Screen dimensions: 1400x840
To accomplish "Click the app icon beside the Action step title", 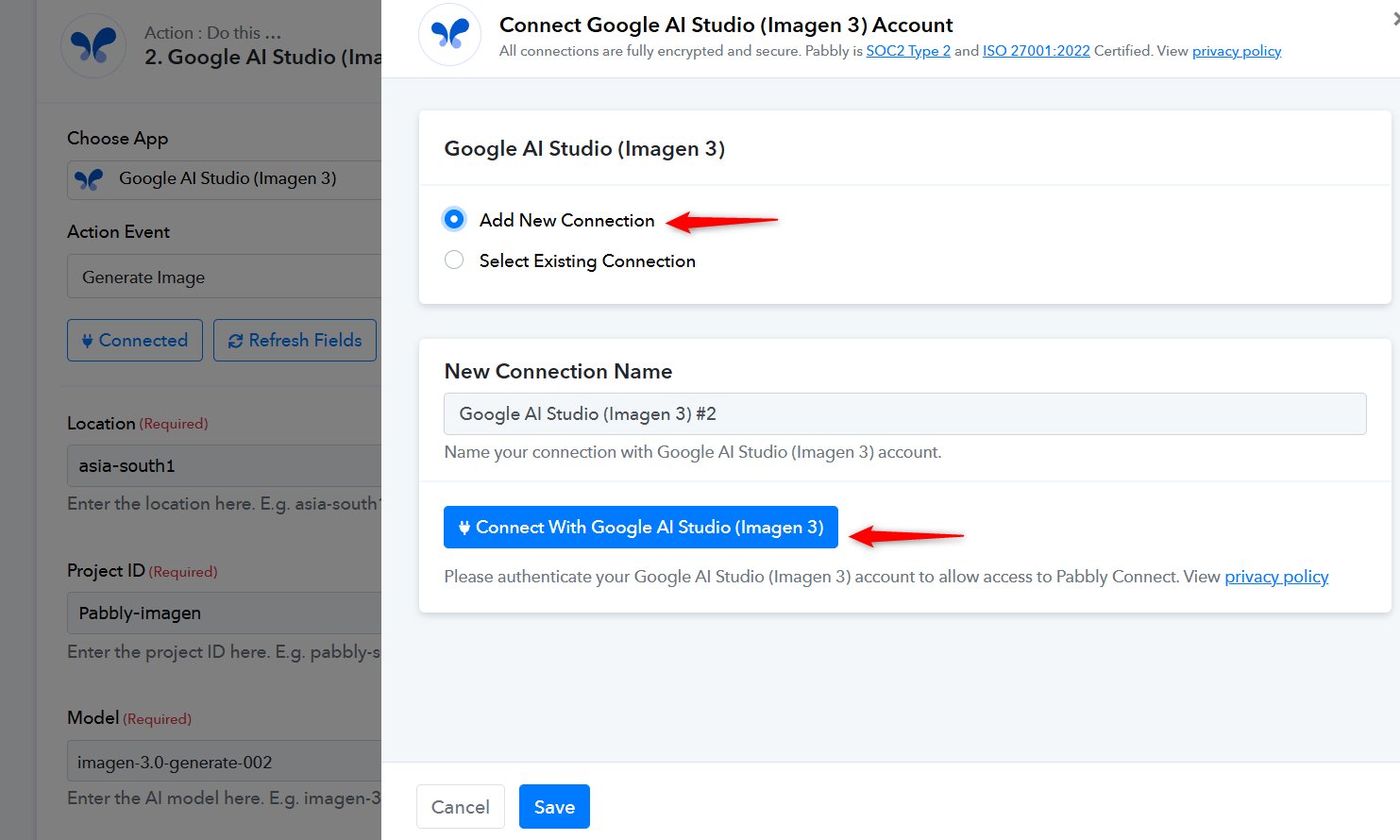I will click(x=93, y=46).
